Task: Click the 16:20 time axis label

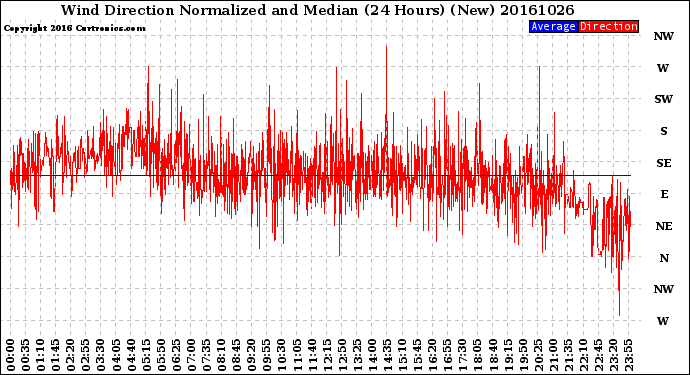Action: (433, 355)
